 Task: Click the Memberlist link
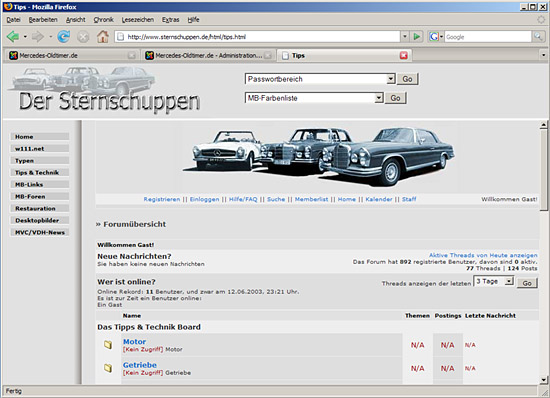[x=311, y=199]
